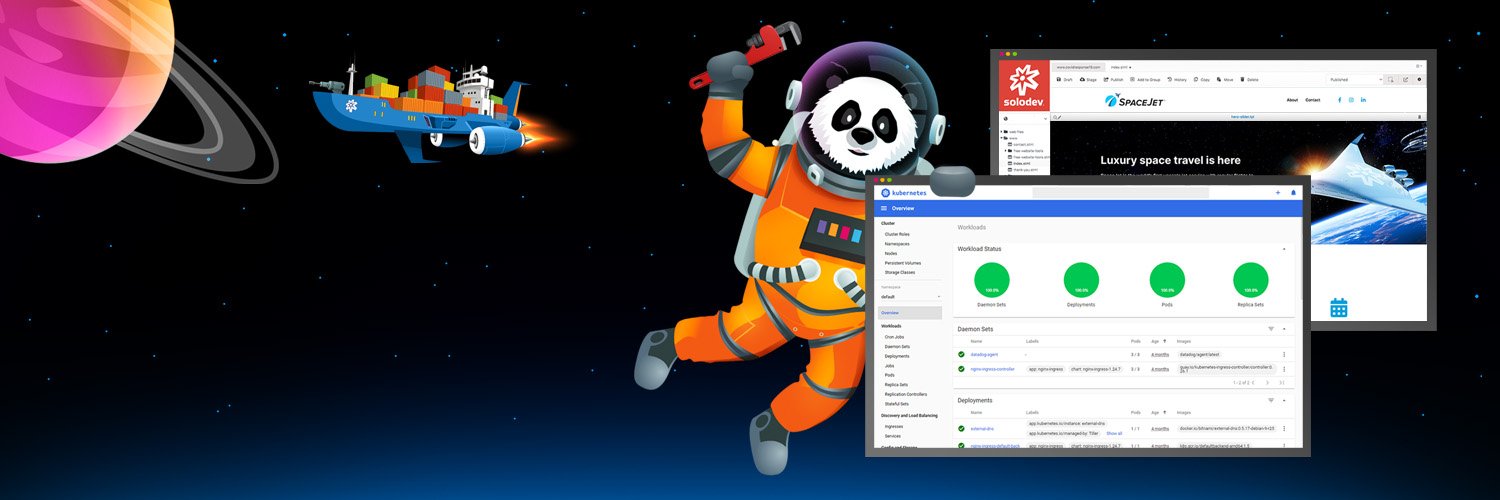This screenshot has width=1500, height=500.
Task: Click the Kubernetes dashboard search bar
Action: point(1120,192)
